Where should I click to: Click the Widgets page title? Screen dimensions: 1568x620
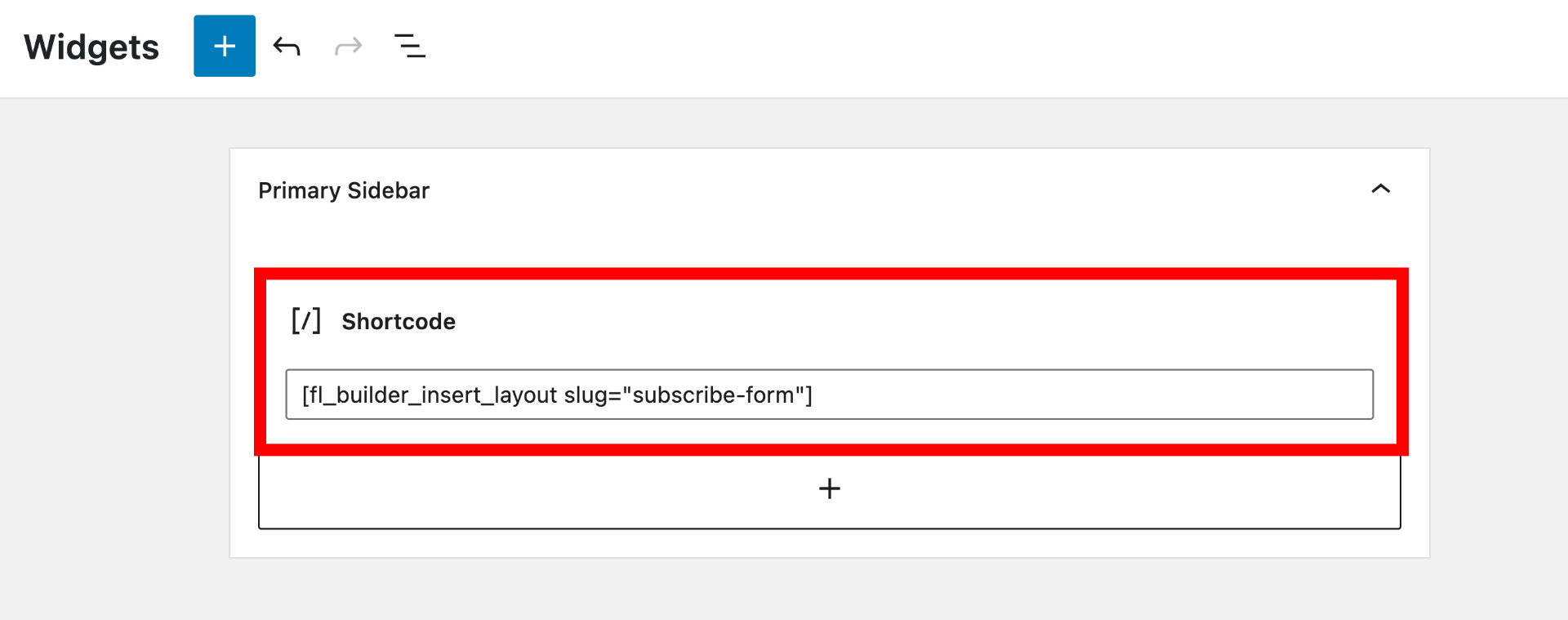tap(91, 47)
